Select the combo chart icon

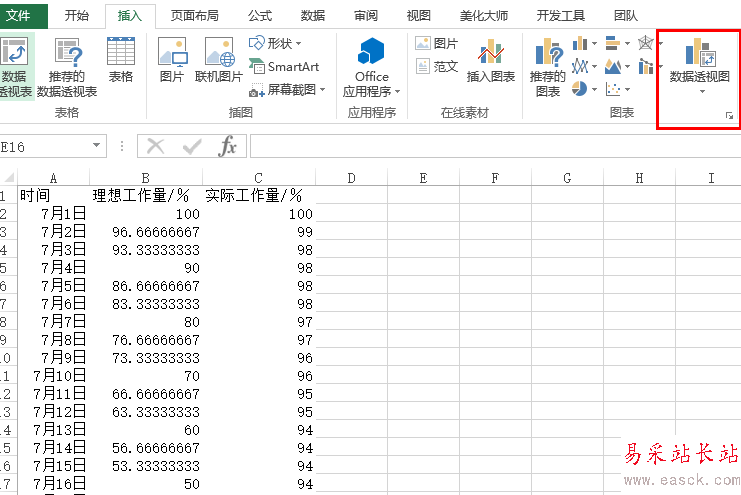click(646, 66)
